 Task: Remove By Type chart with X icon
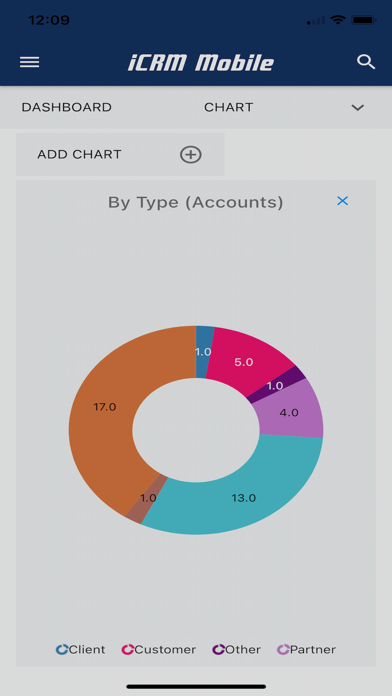pyautogui.click(x=342, y=201)
